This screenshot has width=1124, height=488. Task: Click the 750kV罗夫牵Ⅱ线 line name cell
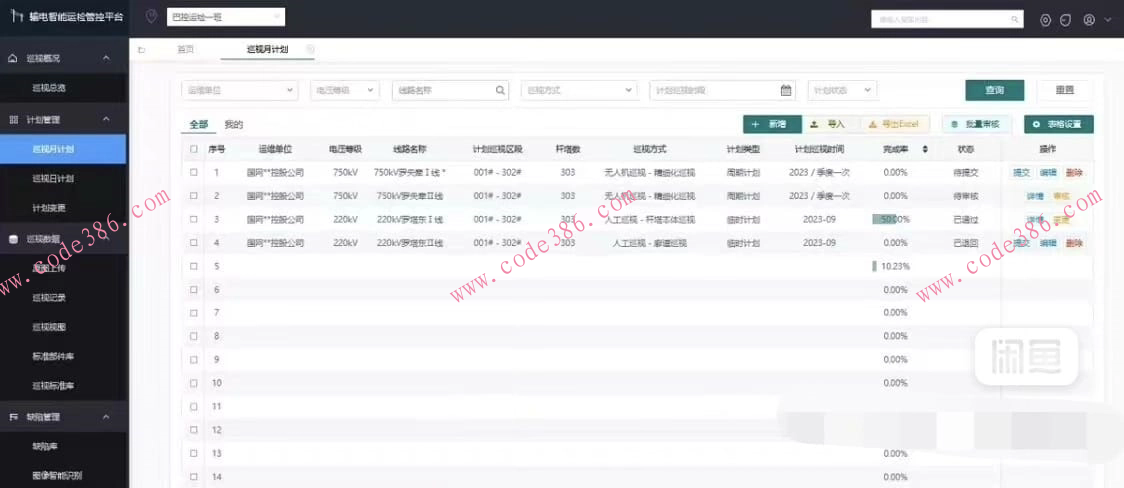[x=409, y=196]
